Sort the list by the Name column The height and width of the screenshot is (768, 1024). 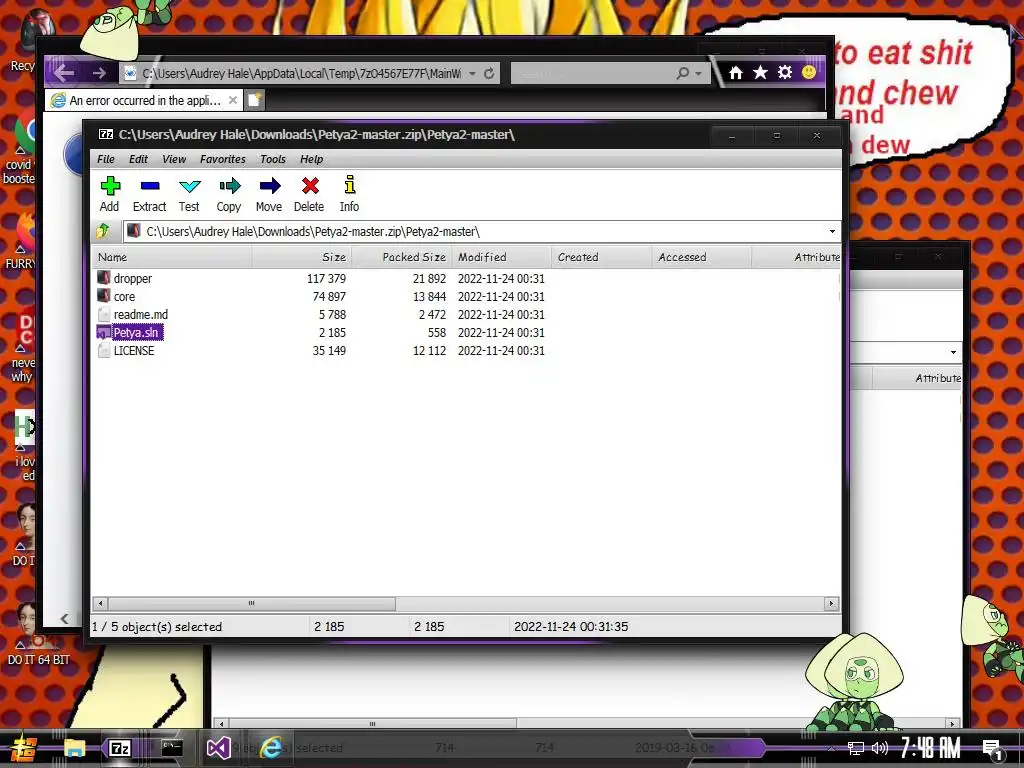point(172,257)
